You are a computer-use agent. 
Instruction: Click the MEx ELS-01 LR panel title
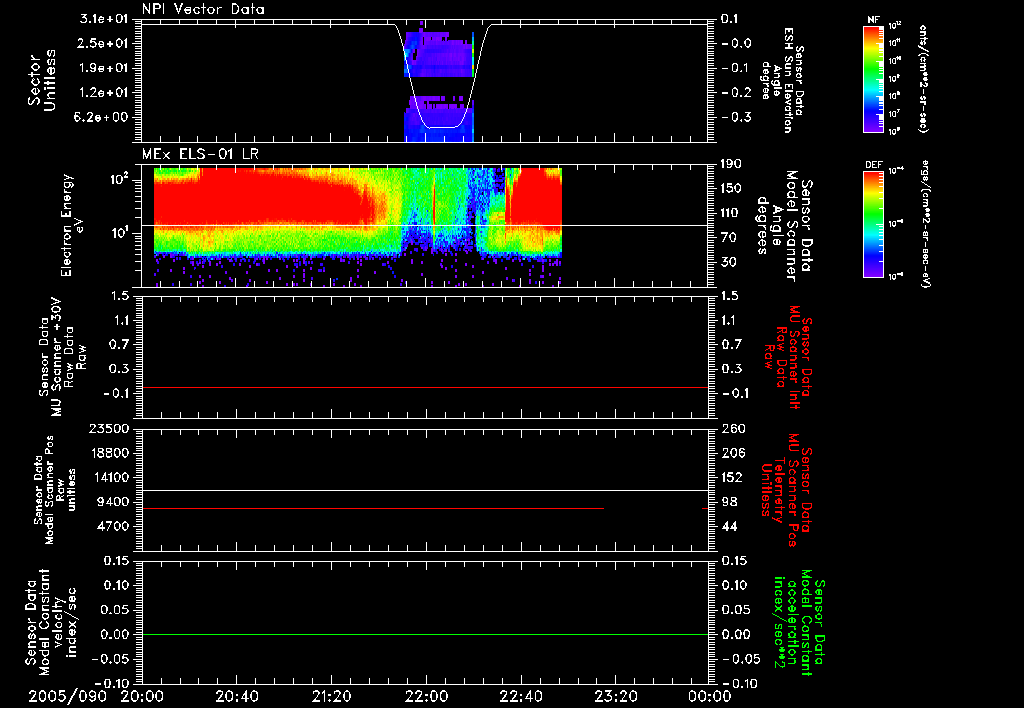(200, 154)
